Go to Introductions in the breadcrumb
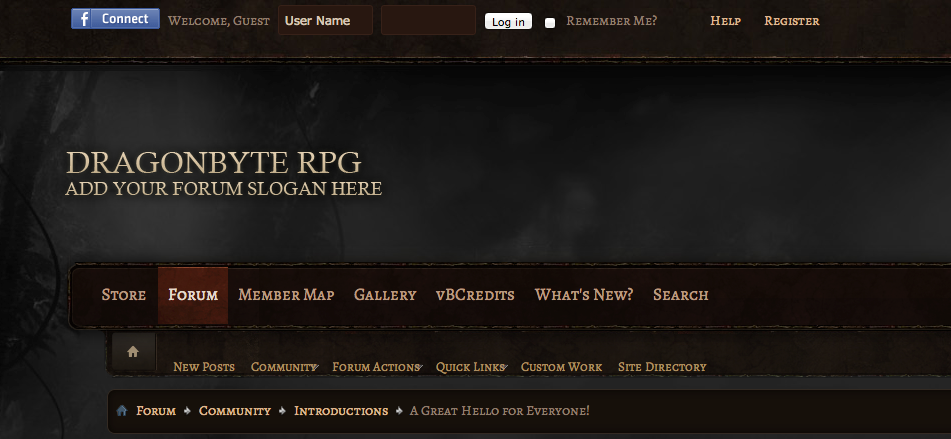The width and height of the screenshot is (951, 439). [341, 411]
